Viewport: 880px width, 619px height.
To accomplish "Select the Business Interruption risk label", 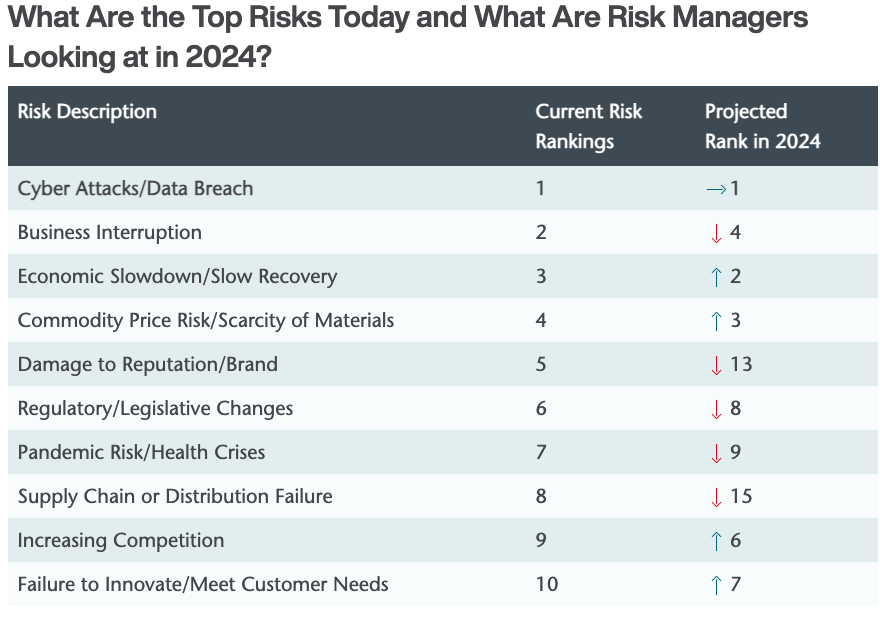I will [110, 232].
